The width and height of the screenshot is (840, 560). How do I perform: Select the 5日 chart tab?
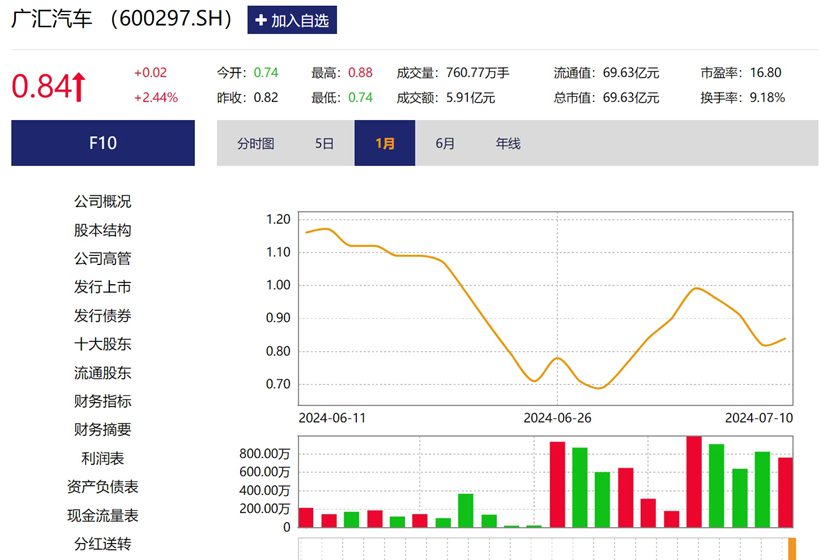pyautogui.click(x=324, y=144)
